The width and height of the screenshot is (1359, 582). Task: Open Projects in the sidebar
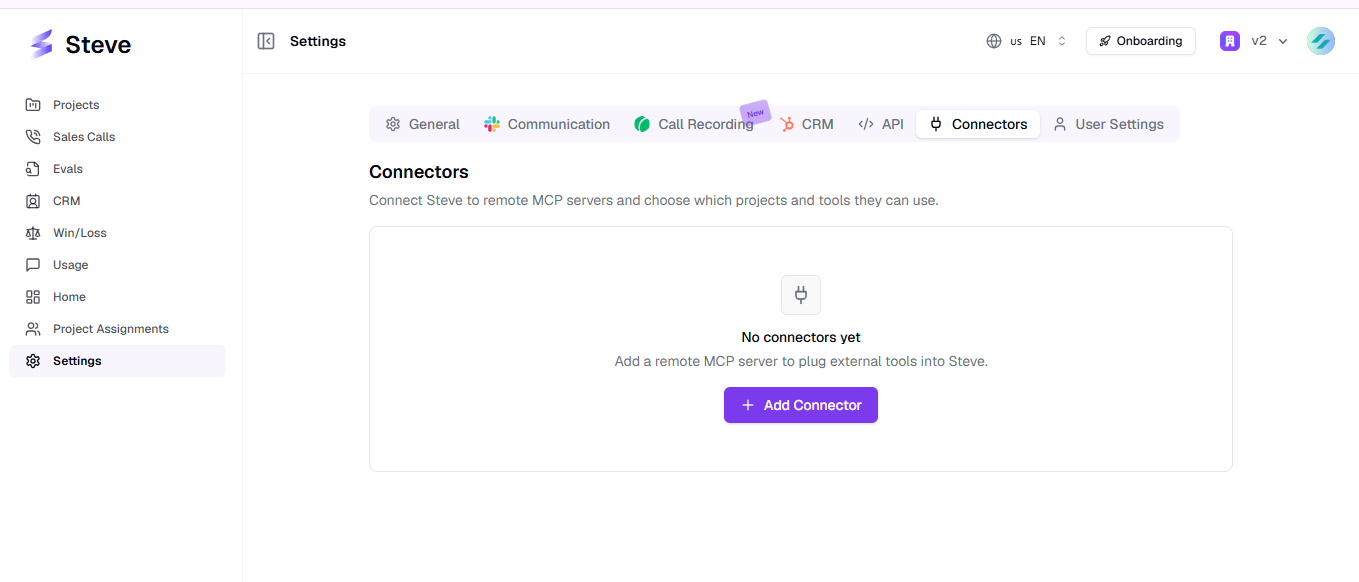[117, 105]
